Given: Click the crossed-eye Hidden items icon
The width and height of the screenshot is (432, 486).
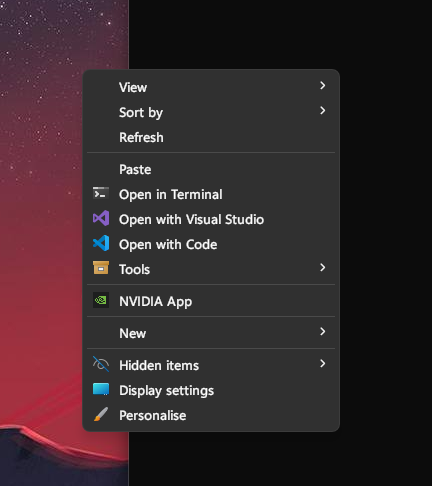Looking at the screenshot, I should tap(101, 364).
